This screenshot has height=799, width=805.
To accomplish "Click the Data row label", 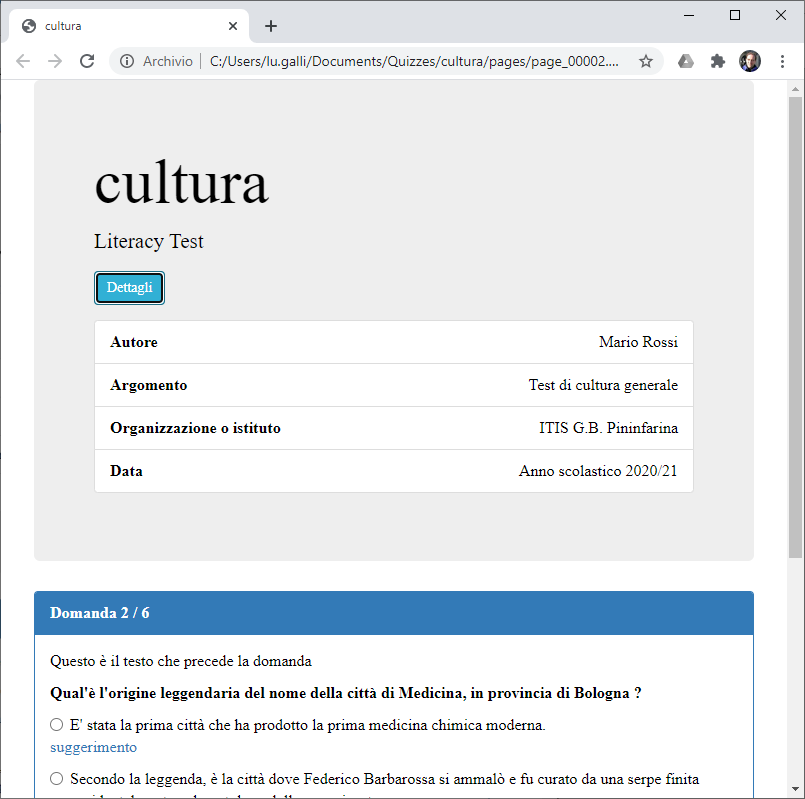I will pos(126,471).
